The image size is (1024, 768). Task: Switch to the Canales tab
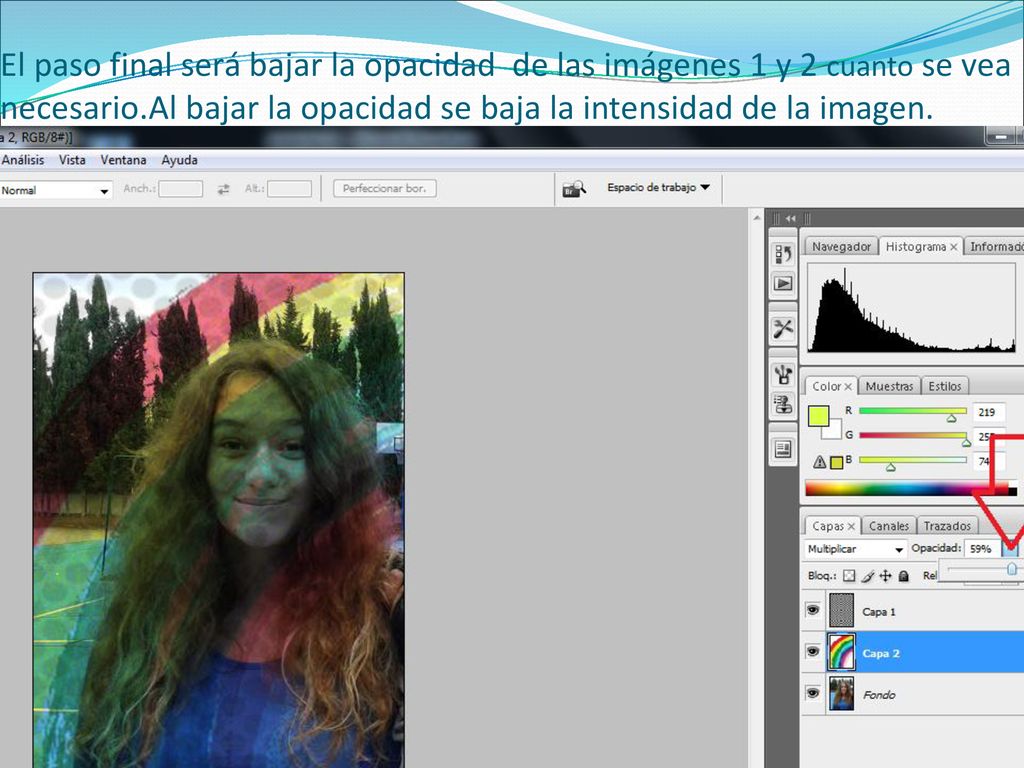(889, 526)
